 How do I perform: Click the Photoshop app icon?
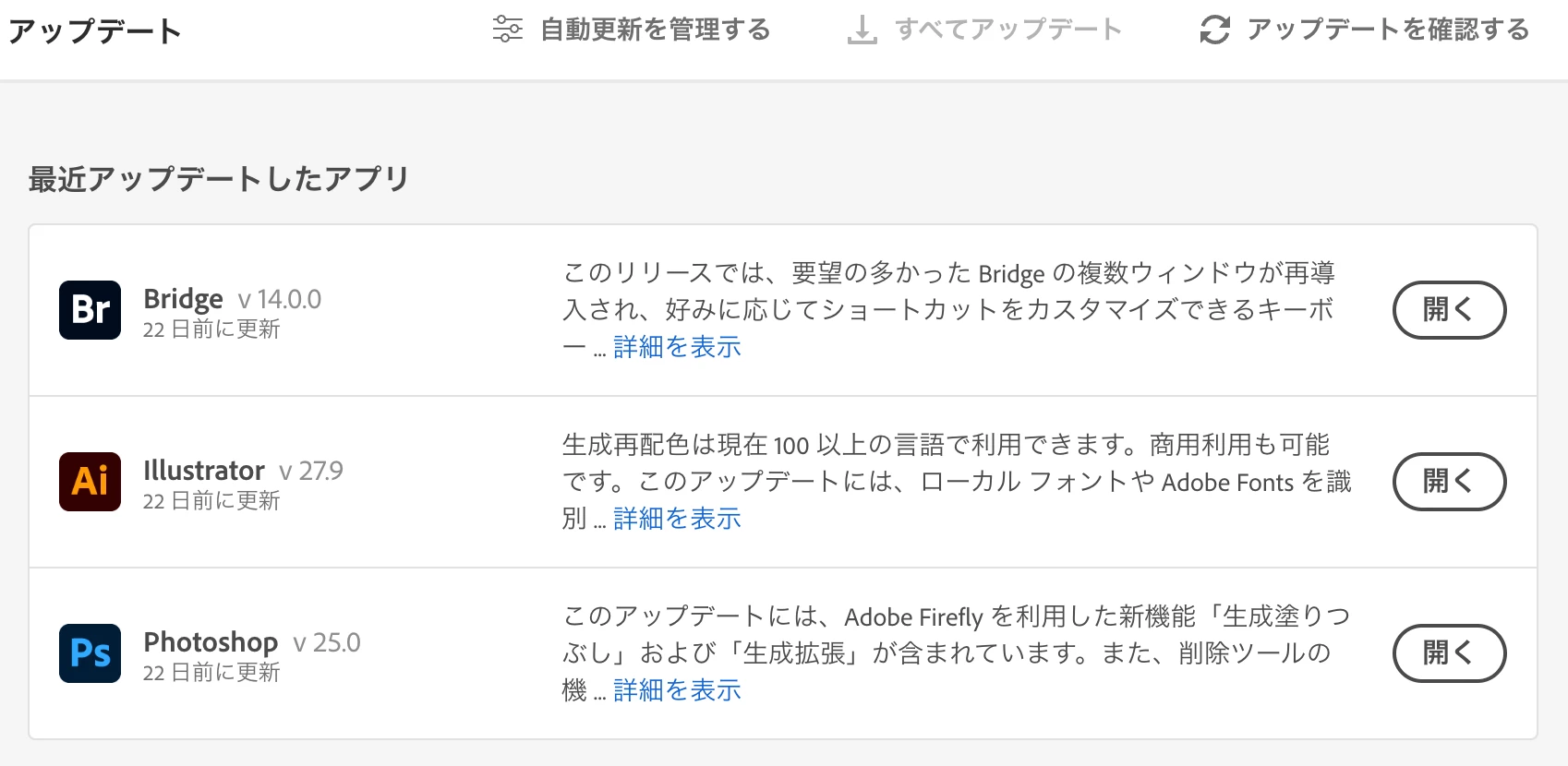click(90, 653)
